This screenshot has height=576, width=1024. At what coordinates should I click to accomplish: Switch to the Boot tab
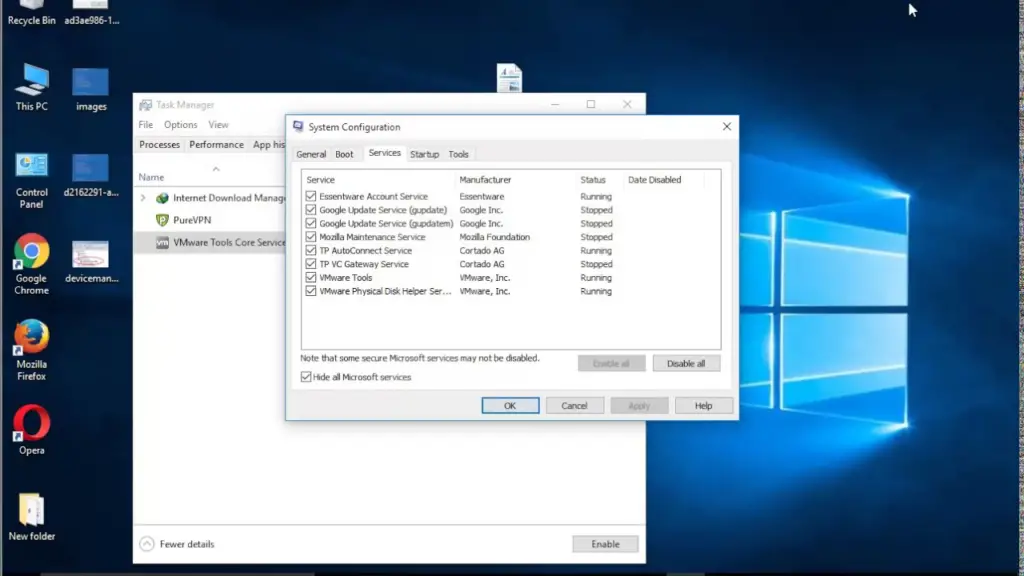344,154
